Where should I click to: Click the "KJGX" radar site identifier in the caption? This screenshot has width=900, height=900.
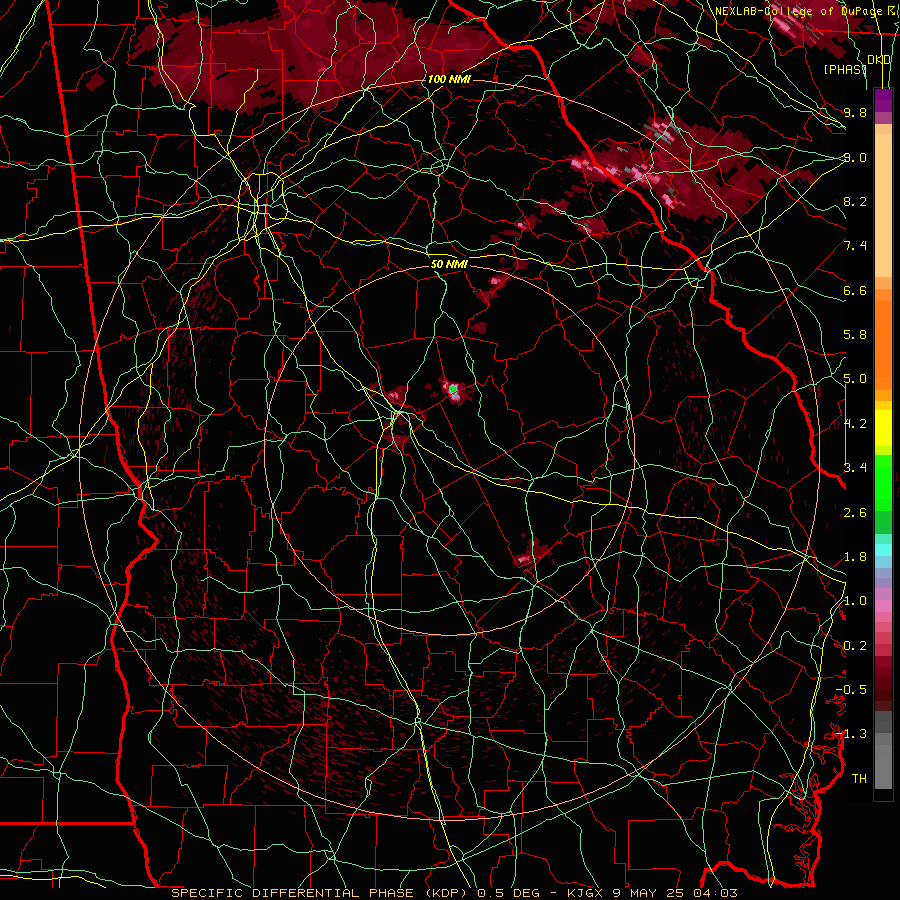tap(581, 893)
